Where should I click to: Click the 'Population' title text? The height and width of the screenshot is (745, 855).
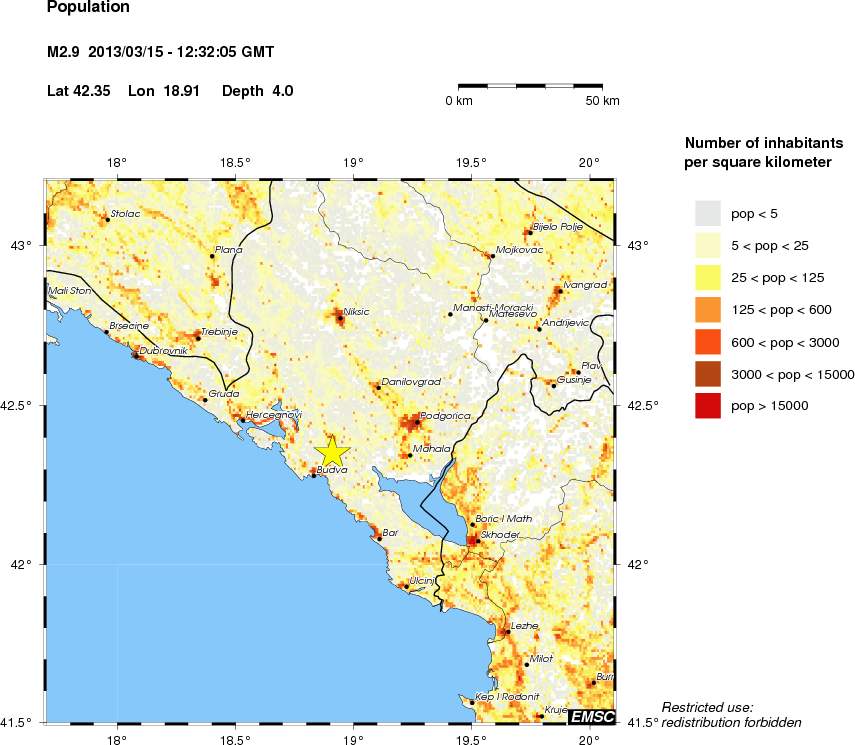pyautogui.click(x=88, y=8)
